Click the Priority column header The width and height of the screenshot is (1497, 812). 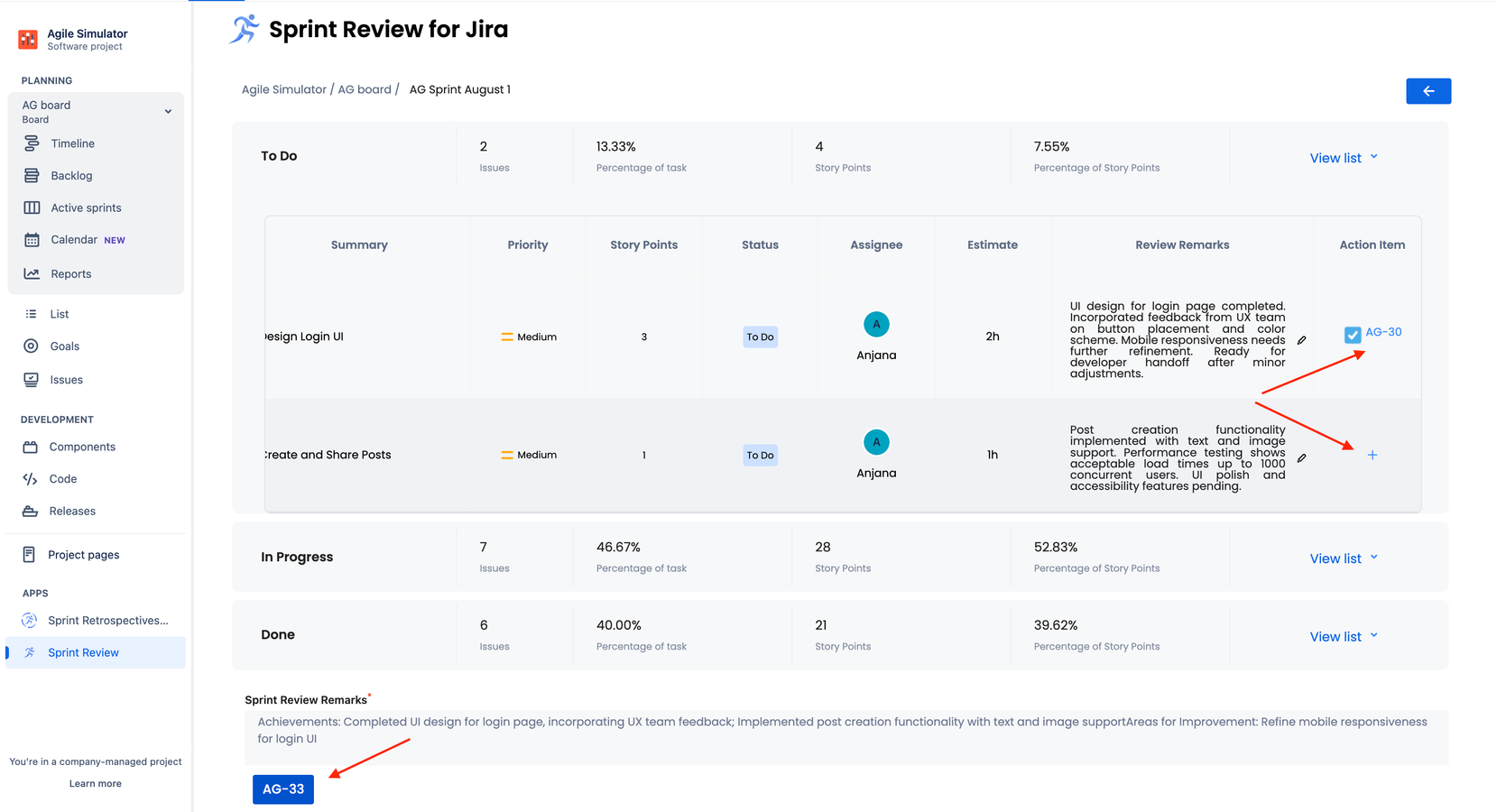(x=528, y=245)
